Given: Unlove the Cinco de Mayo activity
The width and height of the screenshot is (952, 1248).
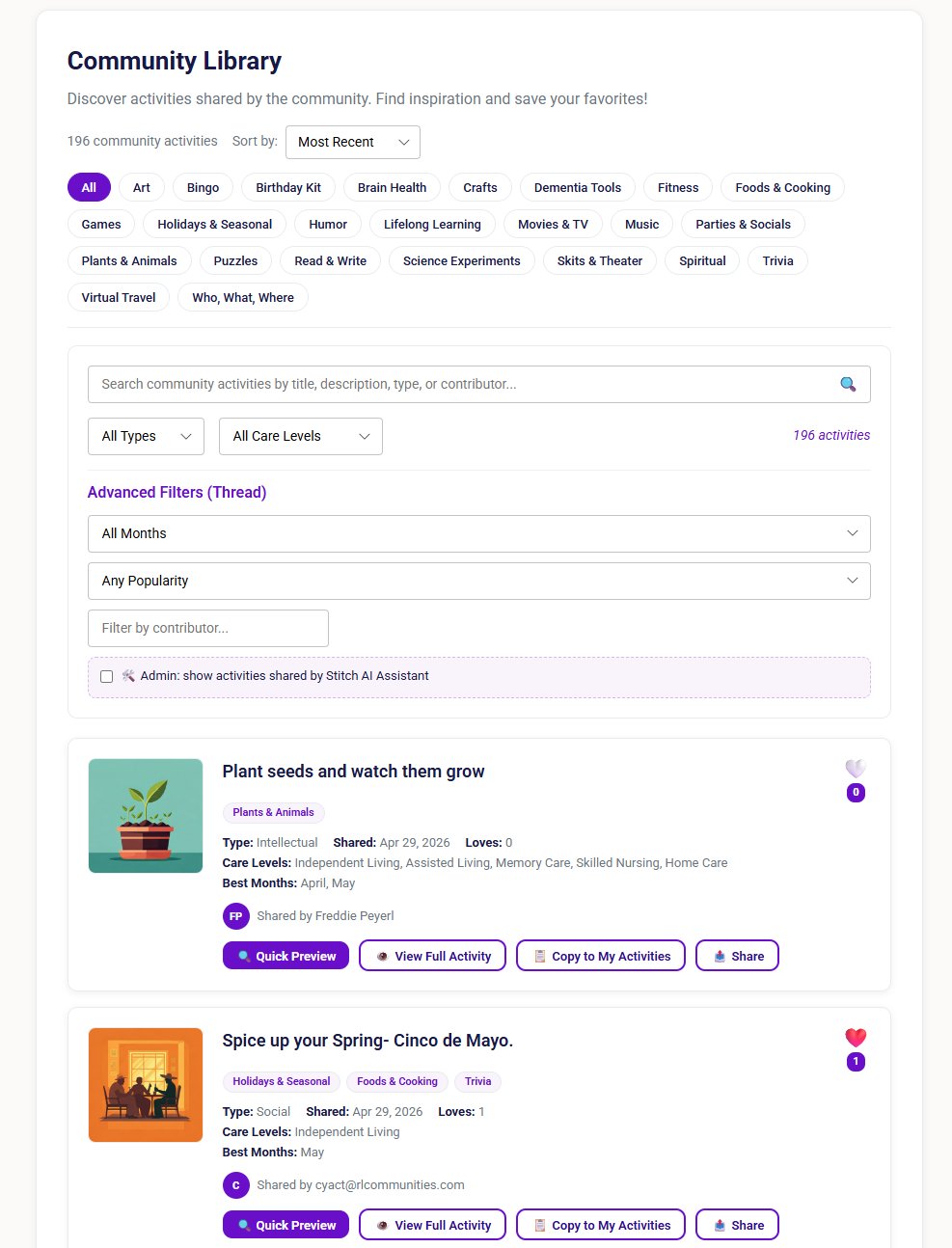Looking at the screenshot, I should click(x=855, y=1037).
